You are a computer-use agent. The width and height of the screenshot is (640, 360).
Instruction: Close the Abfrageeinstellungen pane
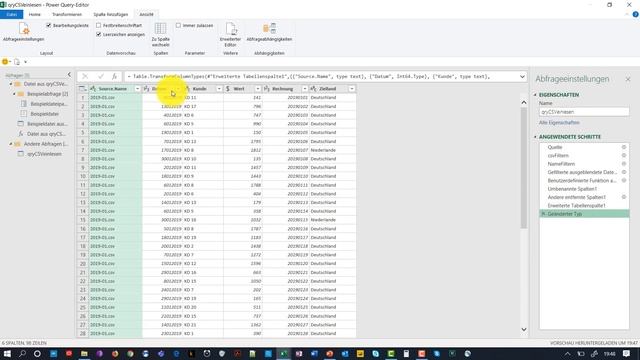point(628,79)
